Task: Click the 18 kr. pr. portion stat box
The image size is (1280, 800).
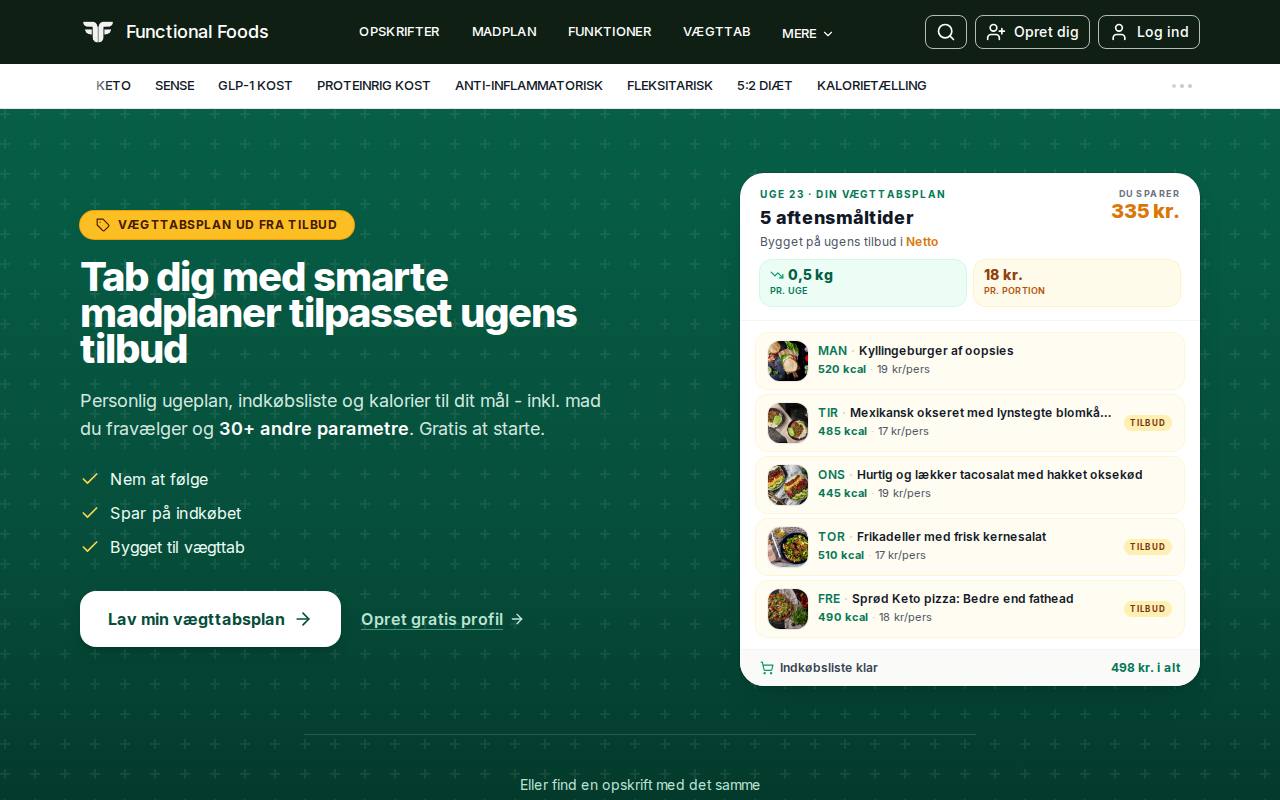Action: 1077,283
